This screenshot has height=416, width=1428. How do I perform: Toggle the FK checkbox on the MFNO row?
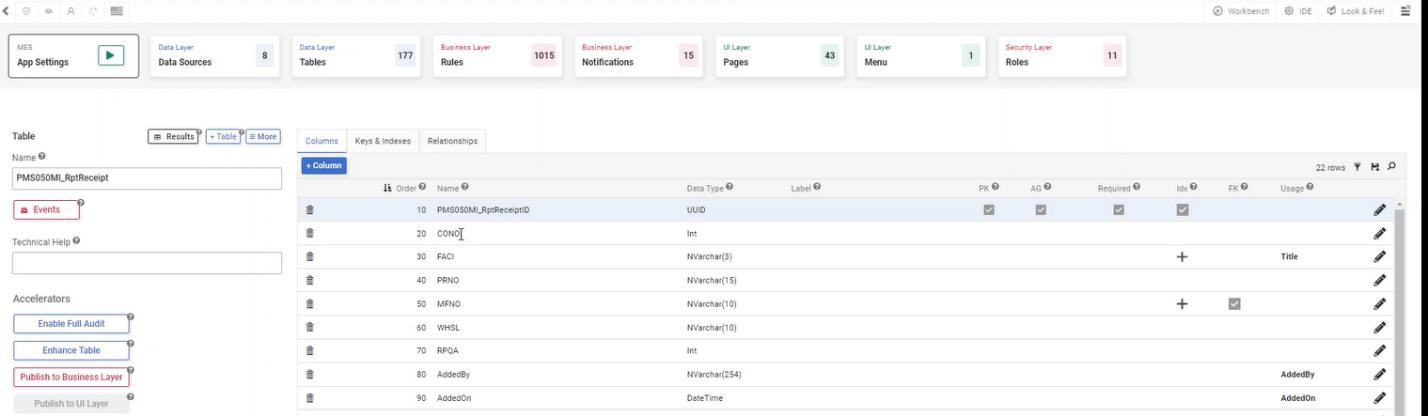pyautogui.click(x=1234, y=304)
